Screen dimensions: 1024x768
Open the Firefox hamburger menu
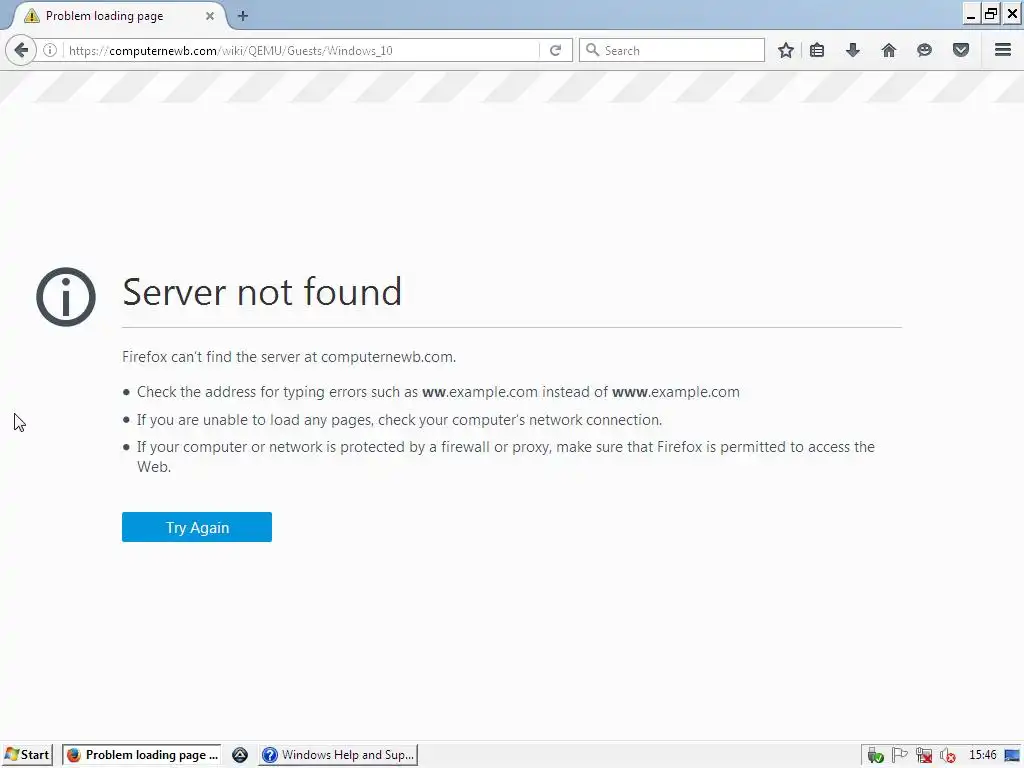point(1002,50)
